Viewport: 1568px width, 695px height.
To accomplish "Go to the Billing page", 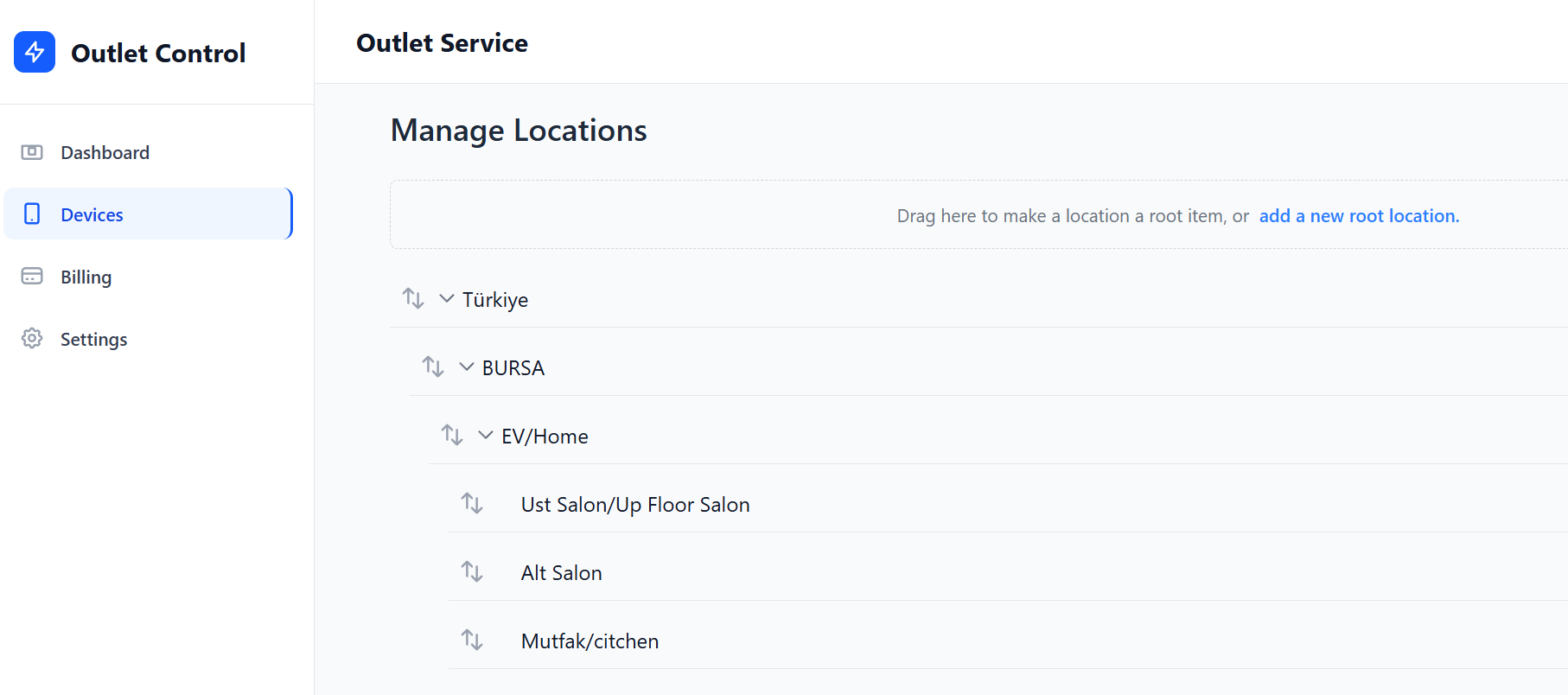I will [86, 277].
